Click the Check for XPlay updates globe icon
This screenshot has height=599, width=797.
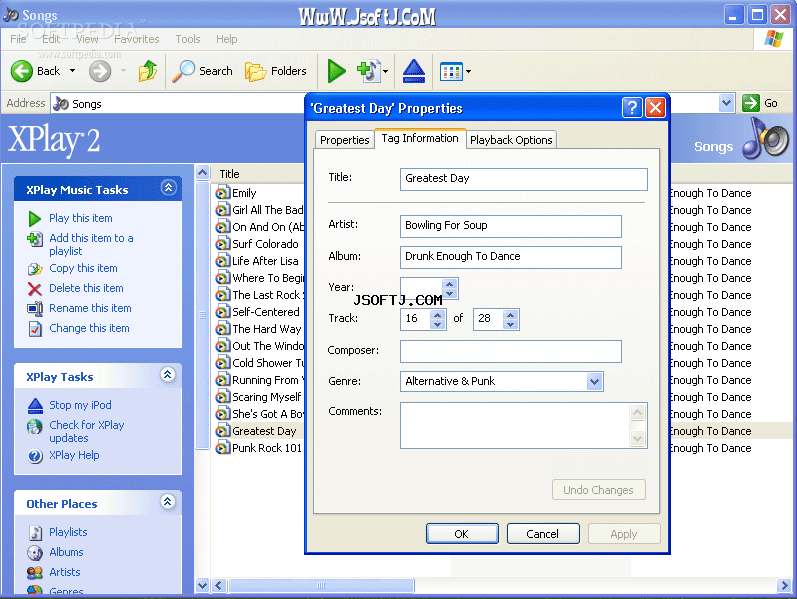coord(35,426)
